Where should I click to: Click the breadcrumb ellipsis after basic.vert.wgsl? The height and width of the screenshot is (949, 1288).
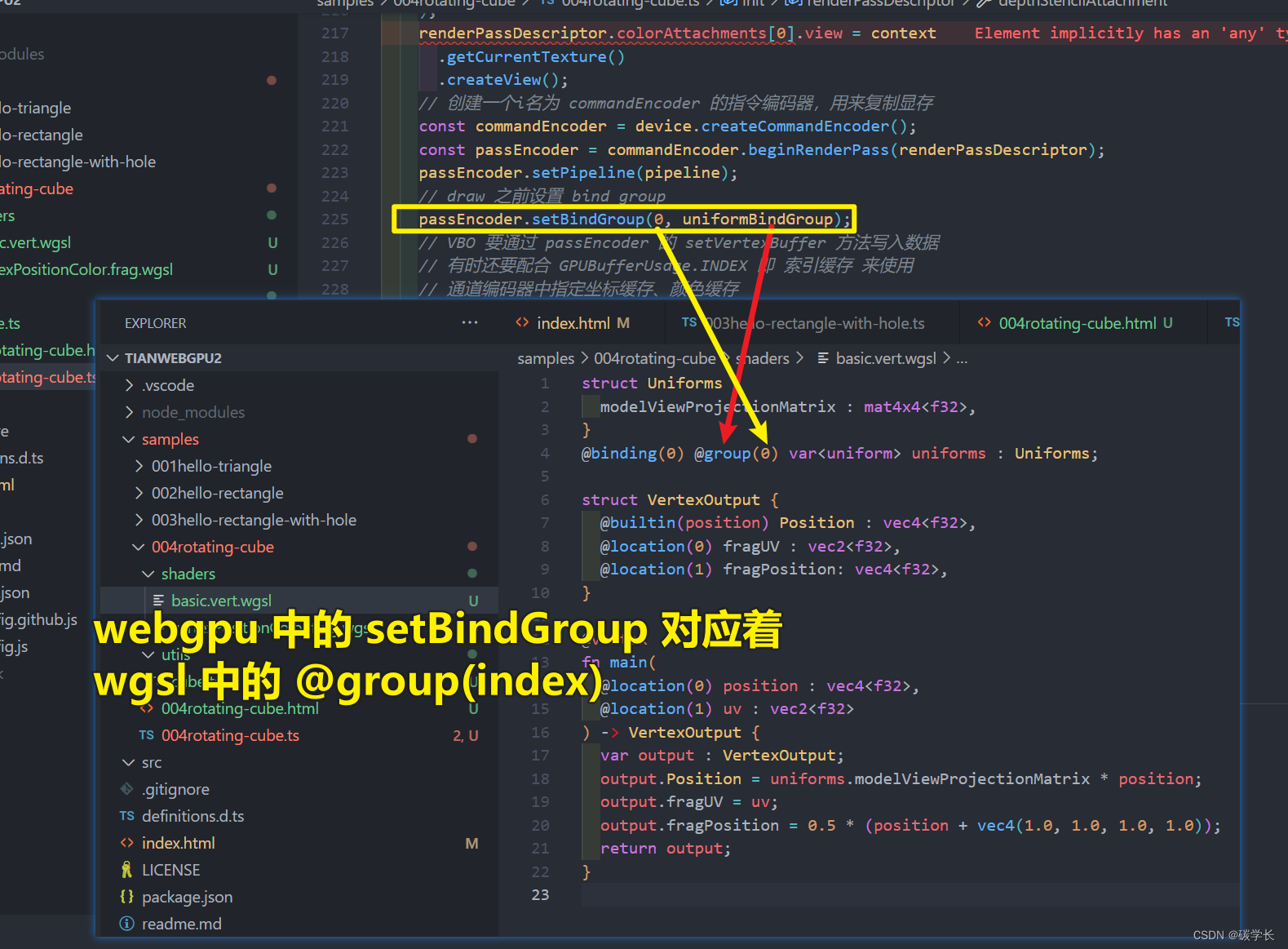[x=962, y=359]
